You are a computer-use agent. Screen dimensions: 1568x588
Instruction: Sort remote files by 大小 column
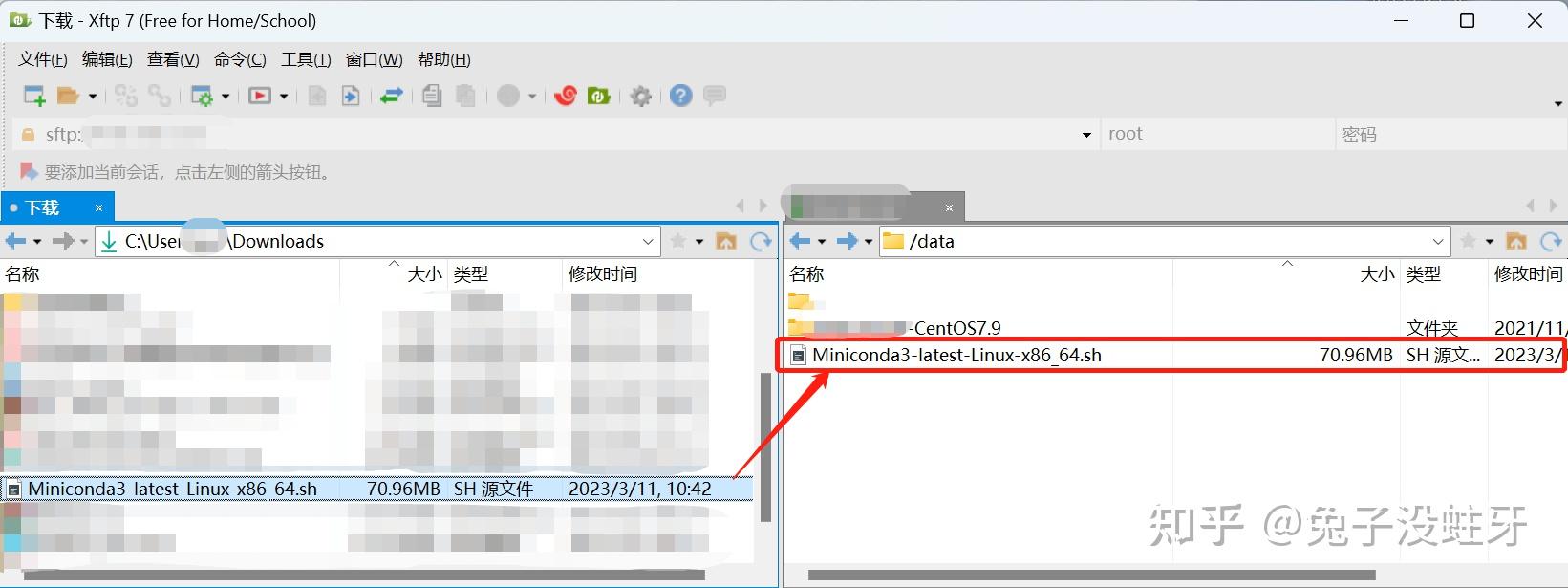pyautogui.click(x=1286, y=274)
